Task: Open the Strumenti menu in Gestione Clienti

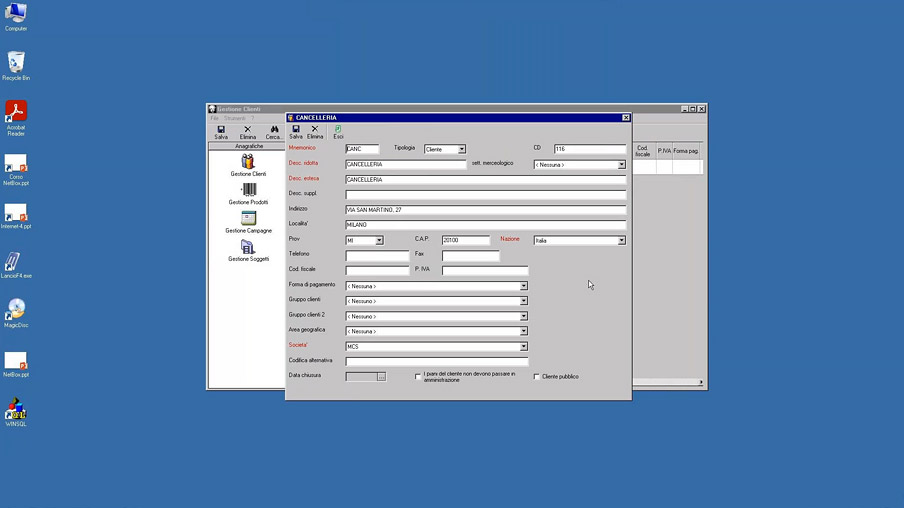Action: [235, 118]
